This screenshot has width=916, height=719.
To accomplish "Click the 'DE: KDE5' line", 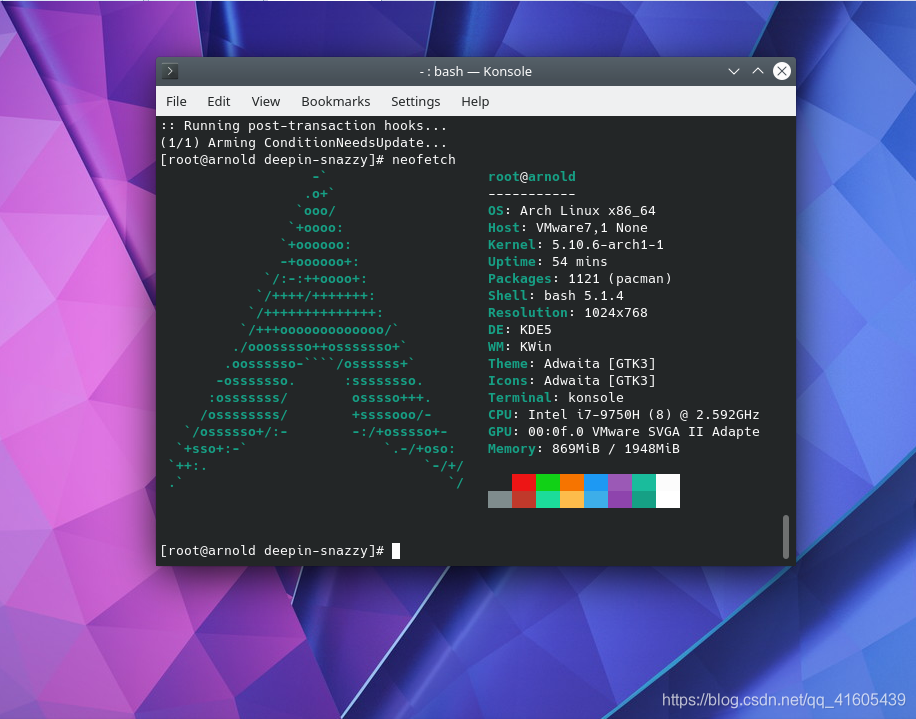I will pyautogui.click(x=520, y=329).
